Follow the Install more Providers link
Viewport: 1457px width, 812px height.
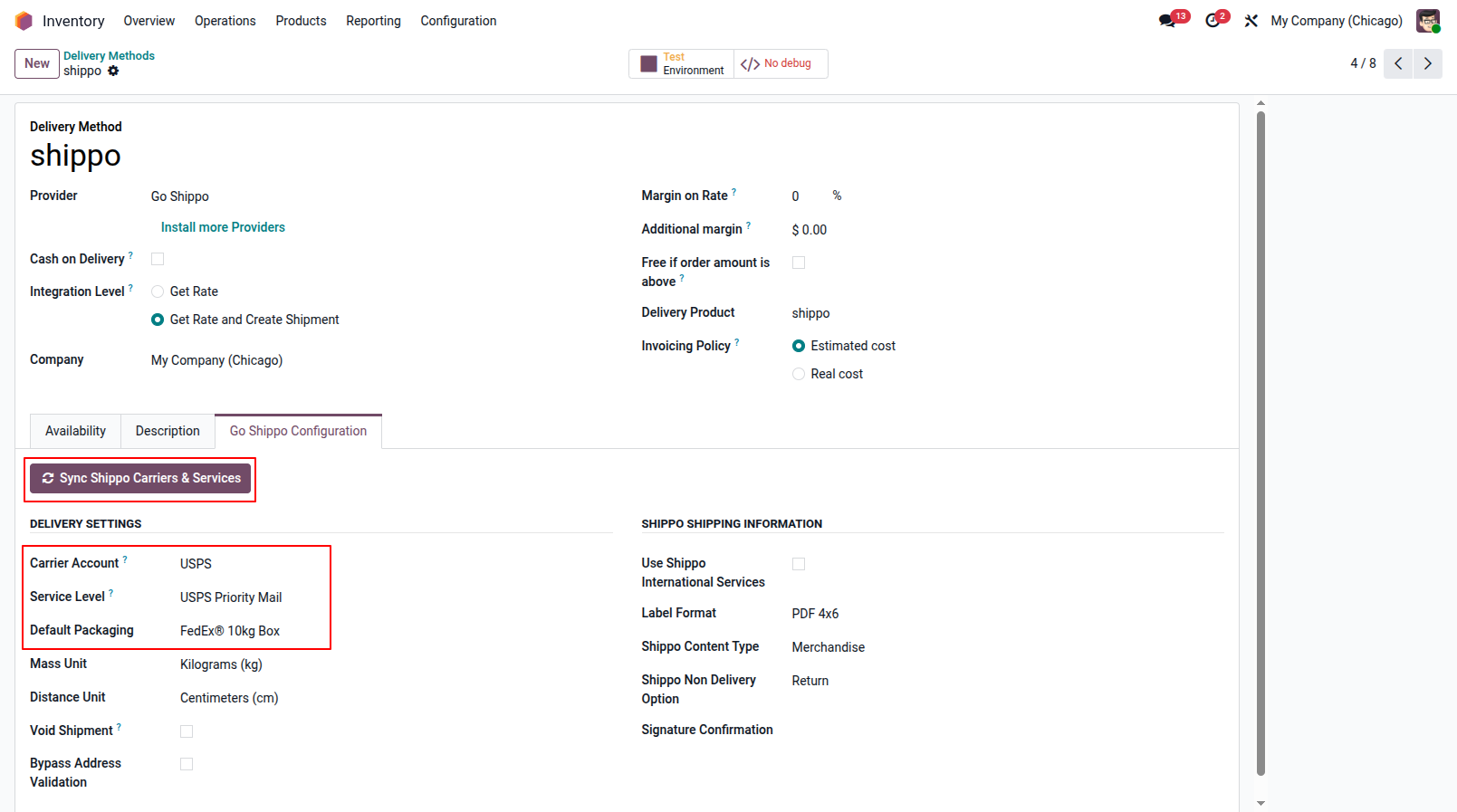[x=223, y=227]
